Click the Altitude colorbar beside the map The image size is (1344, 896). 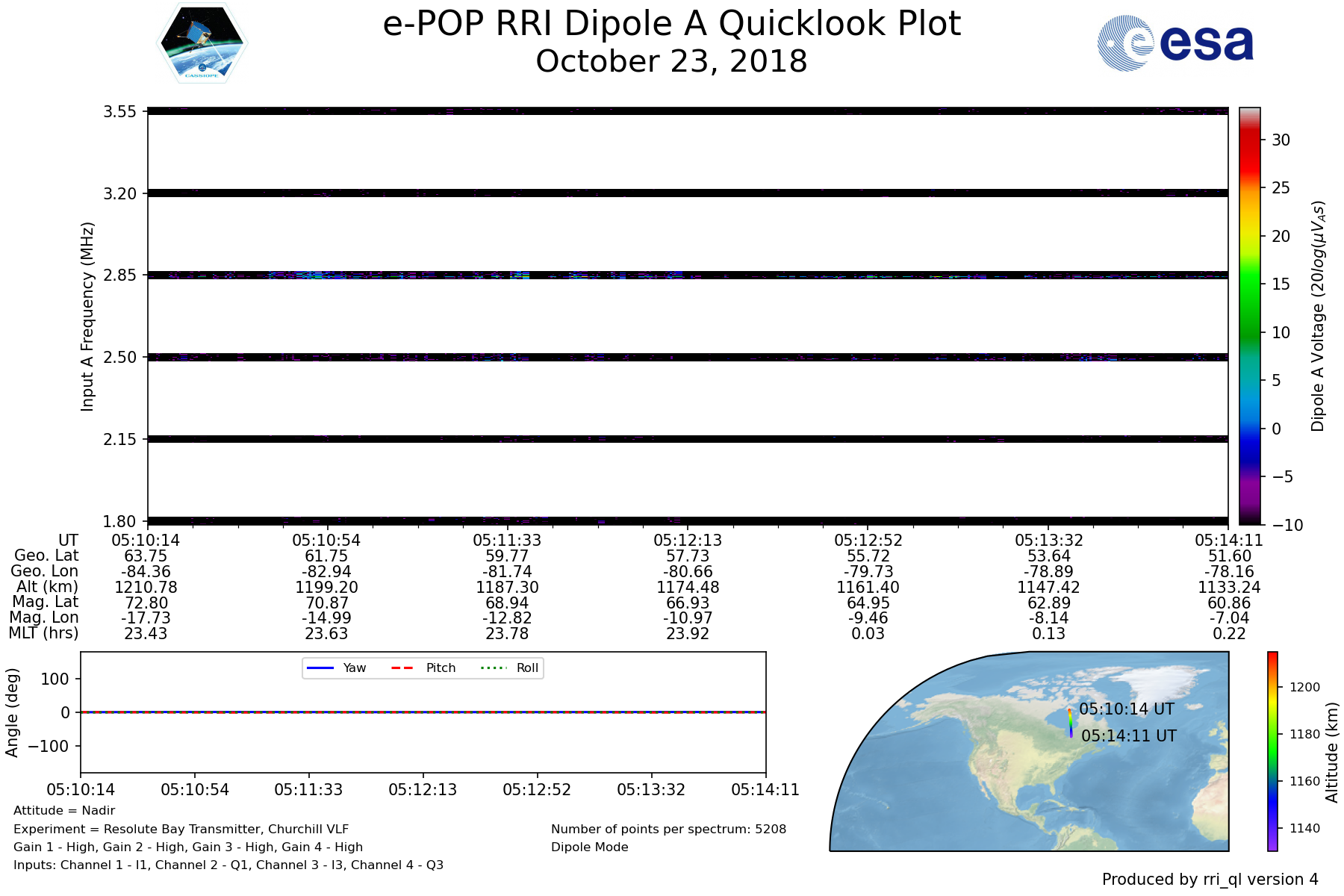pyautogui.click(x=1272, y=750)
